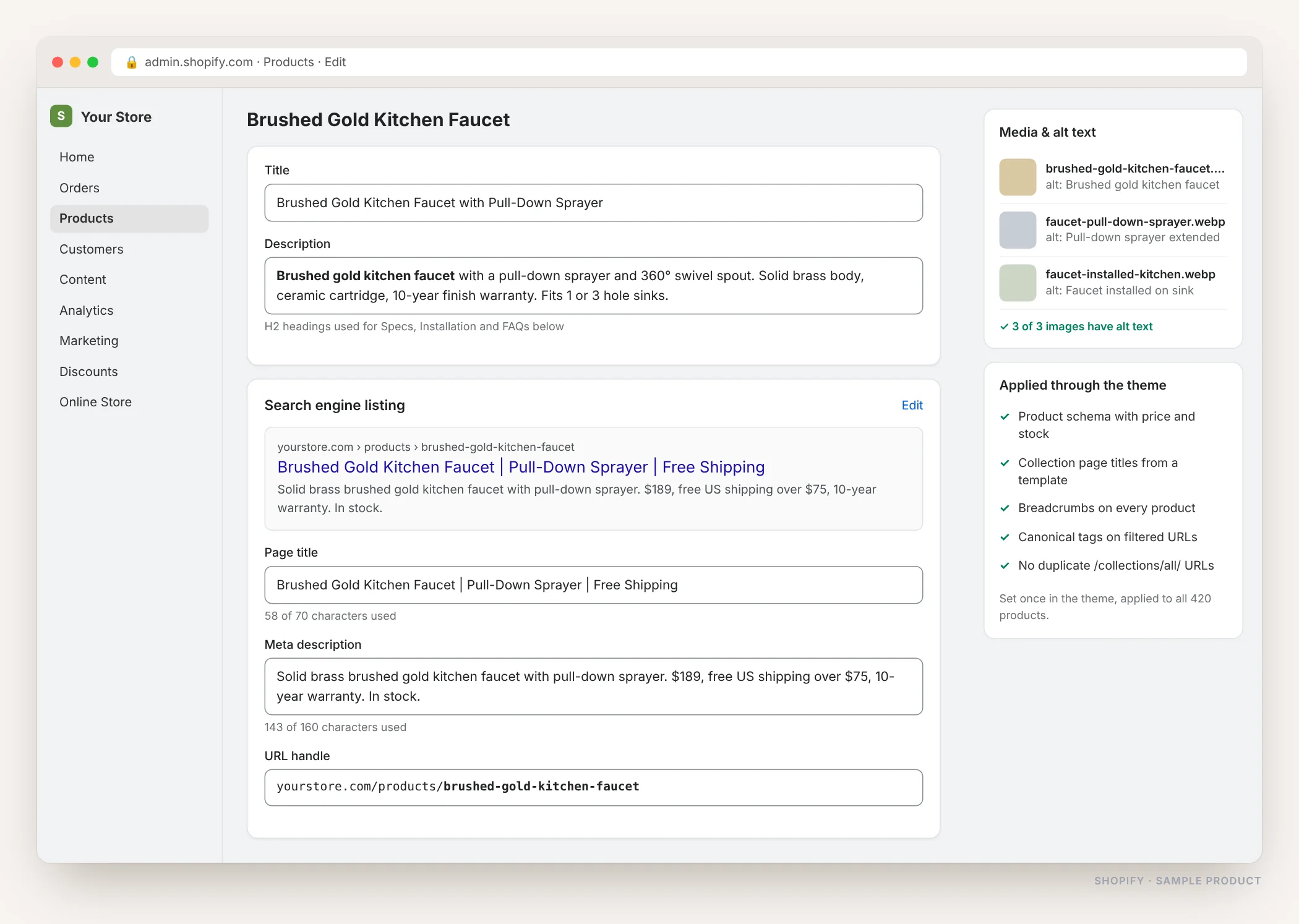1299x924 pixels.
Task: Open the Customers section
Action: click(129, 249)
